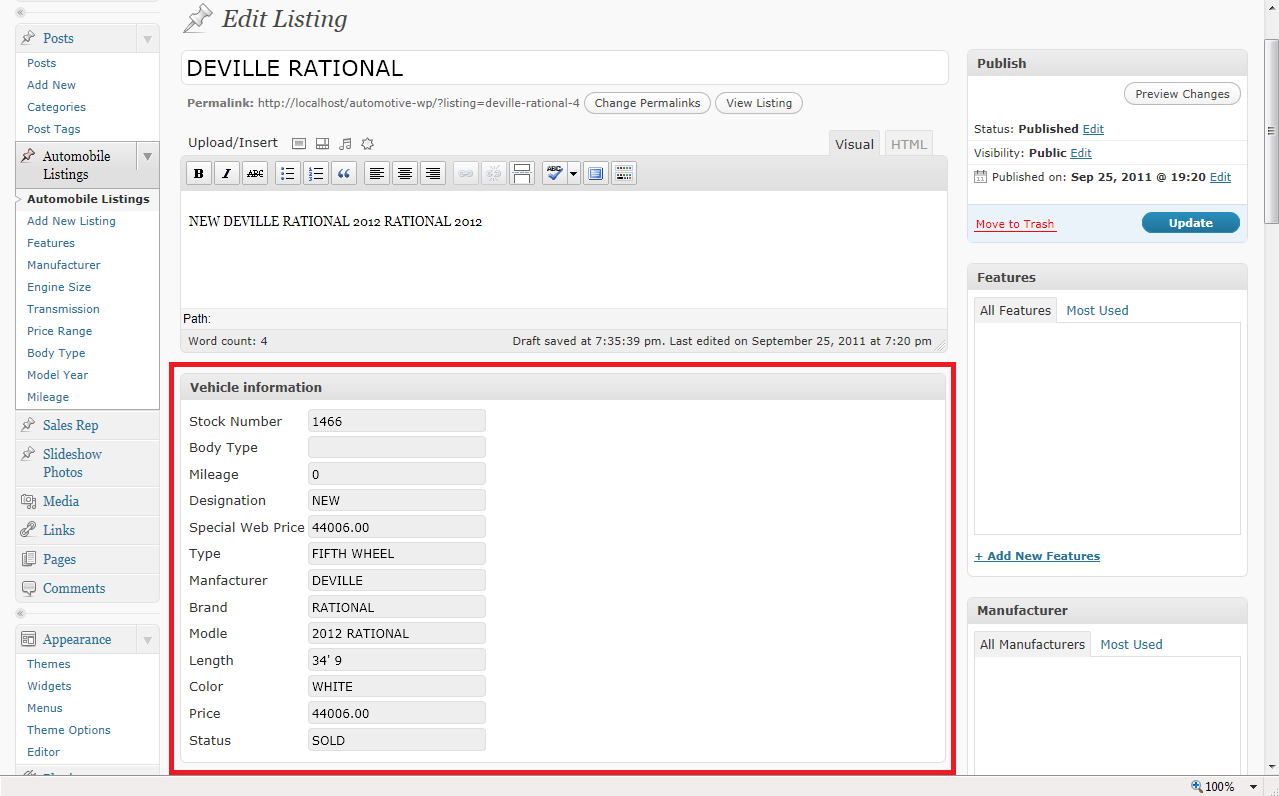Click the Vehicle information panel header
The image size is (1279, 796).
click(x=563, y=387)
